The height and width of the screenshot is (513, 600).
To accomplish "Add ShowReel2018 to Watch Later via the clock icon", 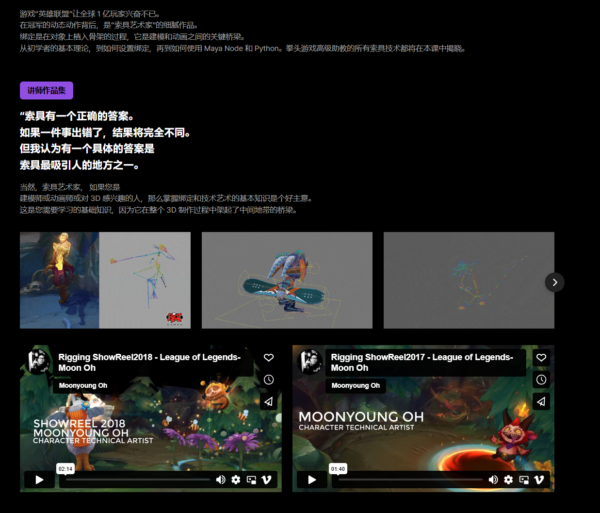I will (x=269, y=379).
